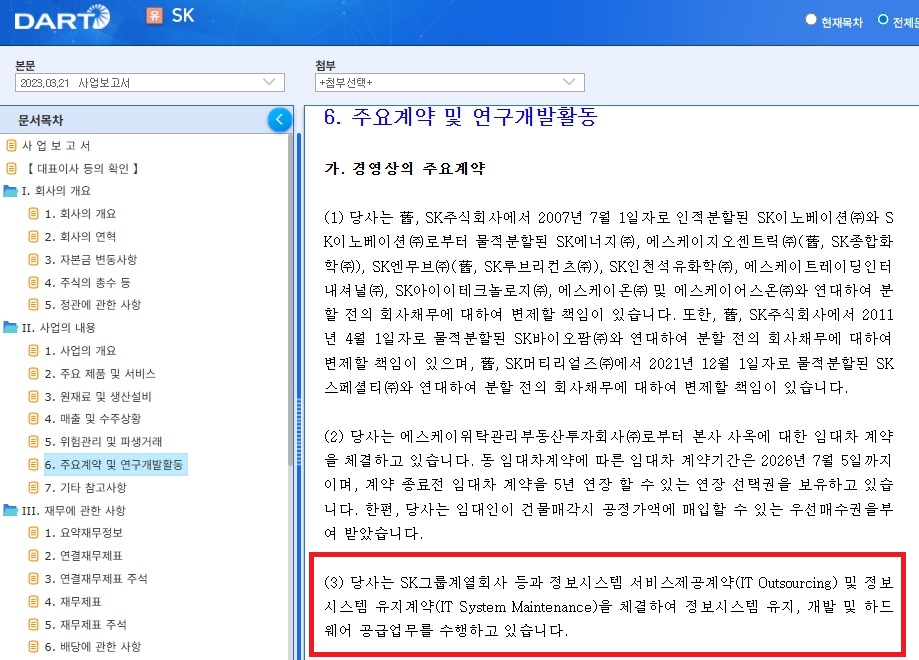Click the DART logo
This screenshot has height=660, width=919.
(63, 18)
